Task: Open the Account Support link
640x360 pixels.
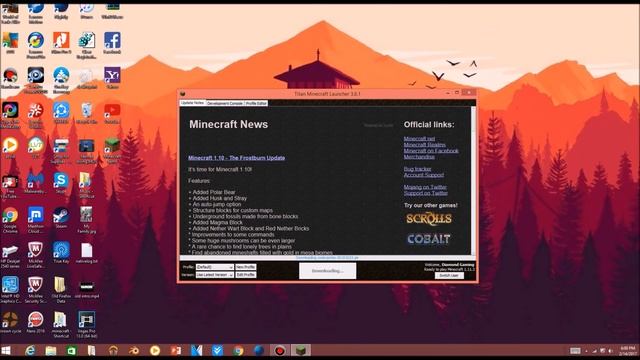Action: pos(424,175)
